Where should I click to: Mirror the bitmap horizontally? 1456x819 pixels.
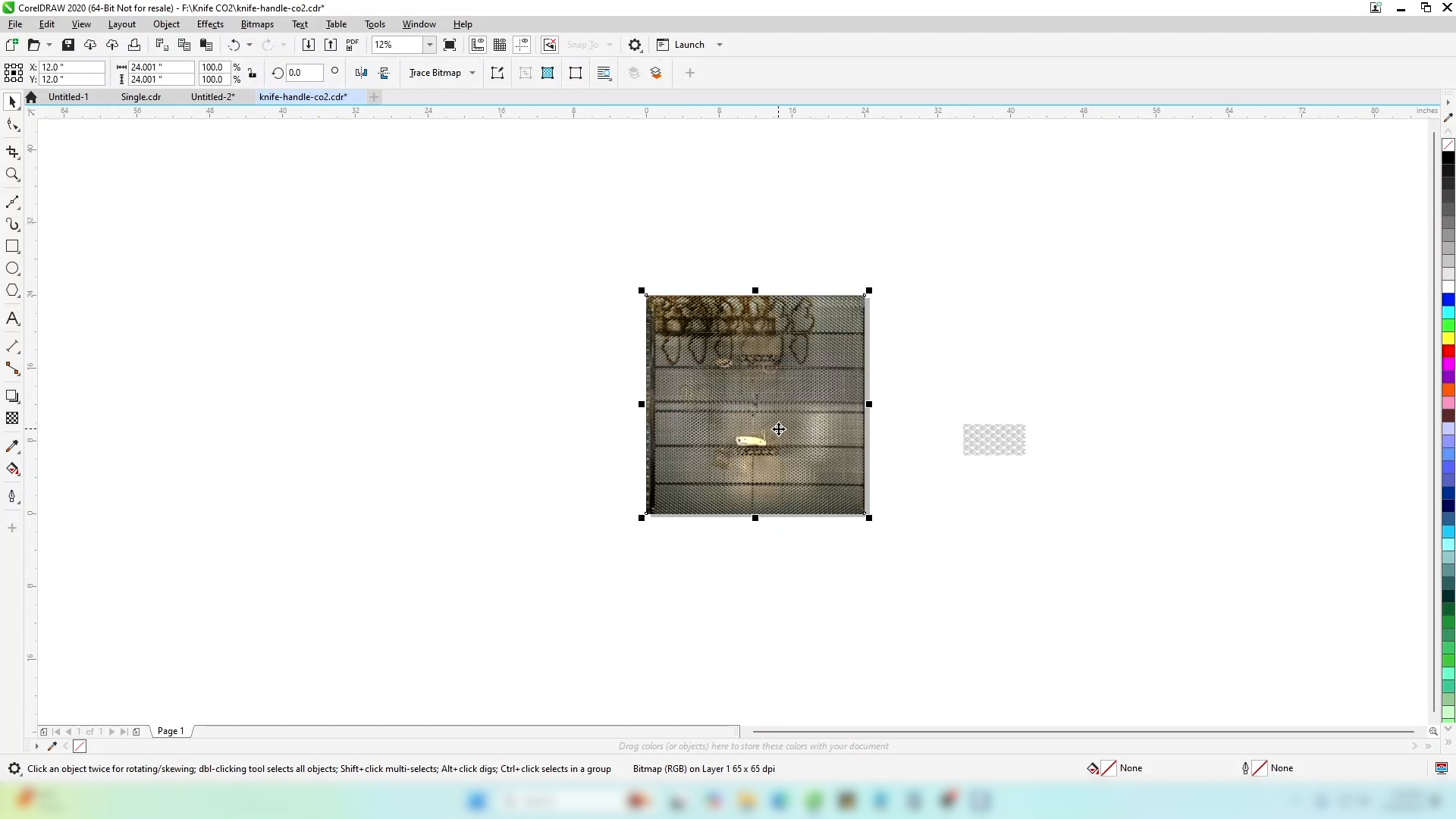tap(361, 73)
